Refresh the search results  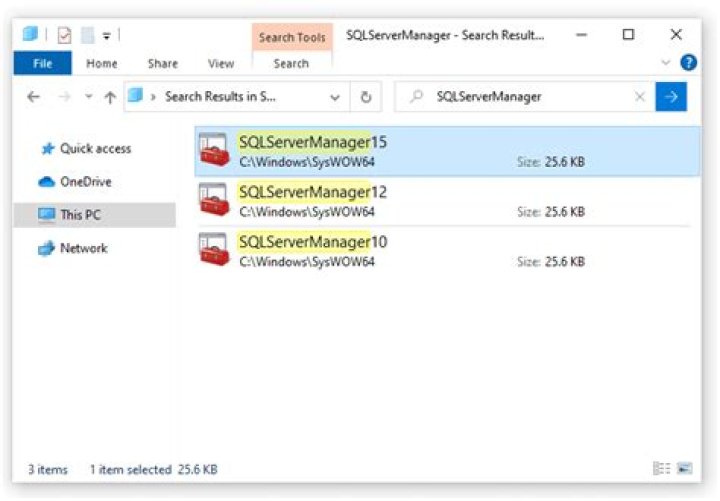coord(366,97)
